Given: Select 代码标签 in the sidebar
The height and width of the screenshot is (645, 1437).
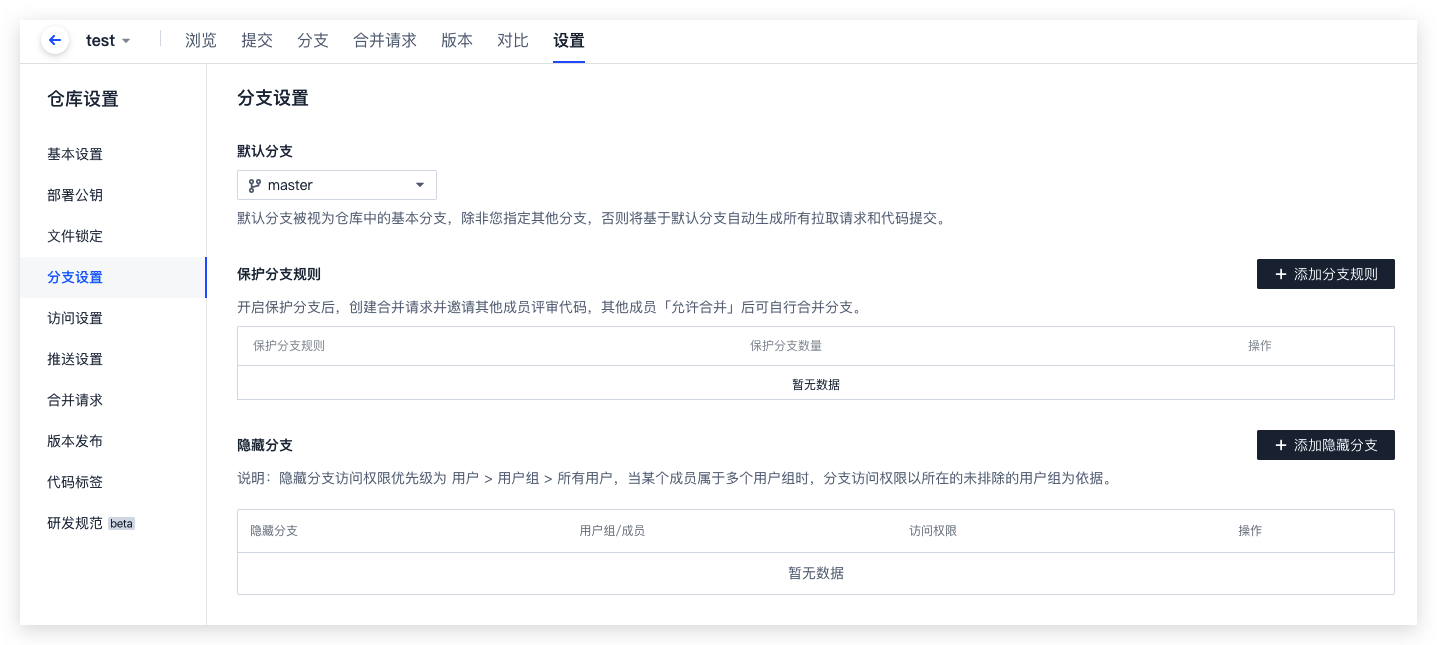Looking at the screenshot, I should click(75, 482).
